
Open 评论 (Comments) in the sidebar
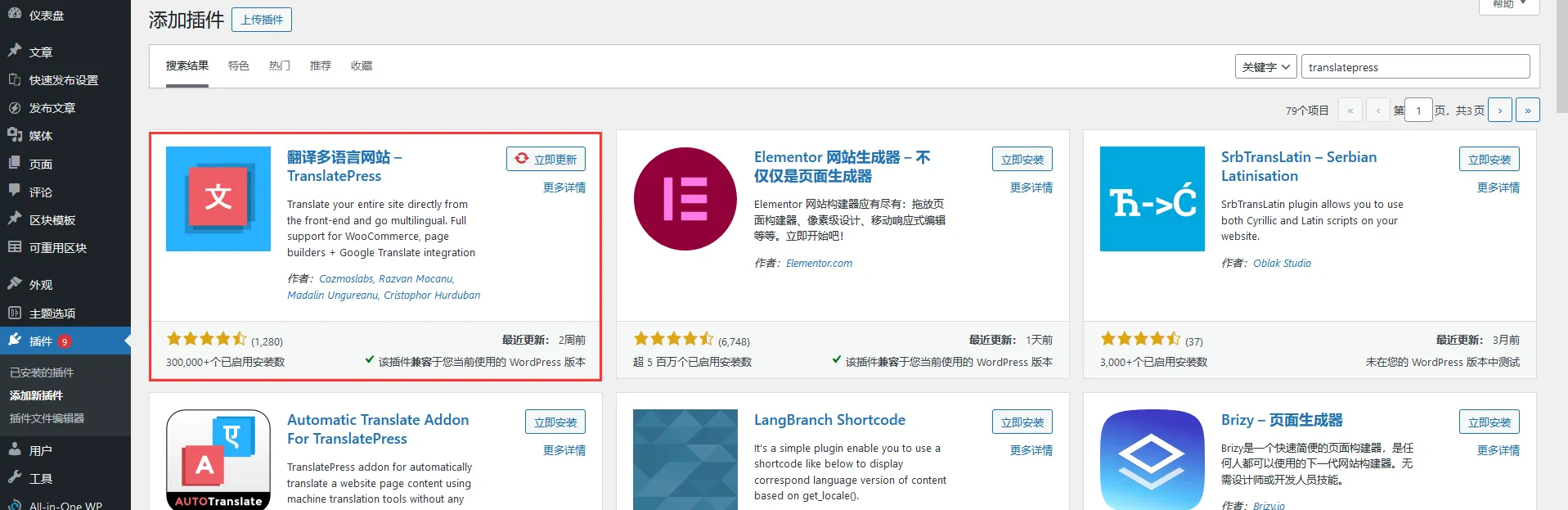[40, 192]
